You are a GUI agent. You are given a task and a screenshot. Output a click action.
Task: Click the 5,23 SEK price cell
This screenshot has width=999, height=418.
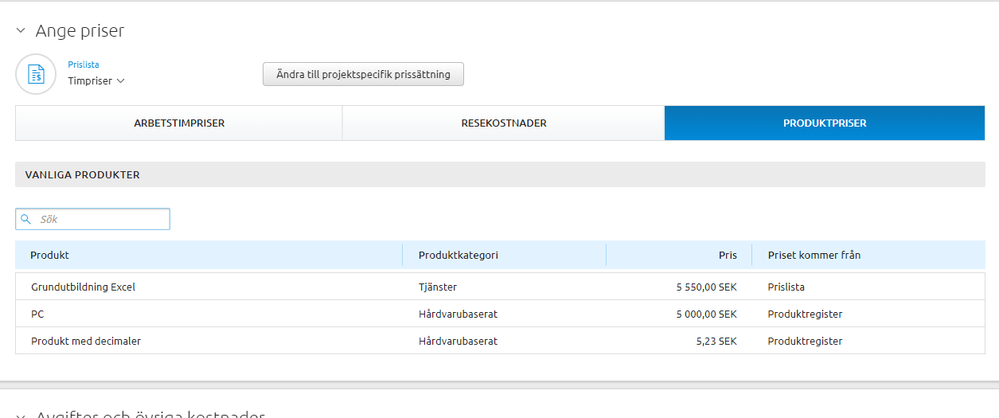click(x=717, y=341)
